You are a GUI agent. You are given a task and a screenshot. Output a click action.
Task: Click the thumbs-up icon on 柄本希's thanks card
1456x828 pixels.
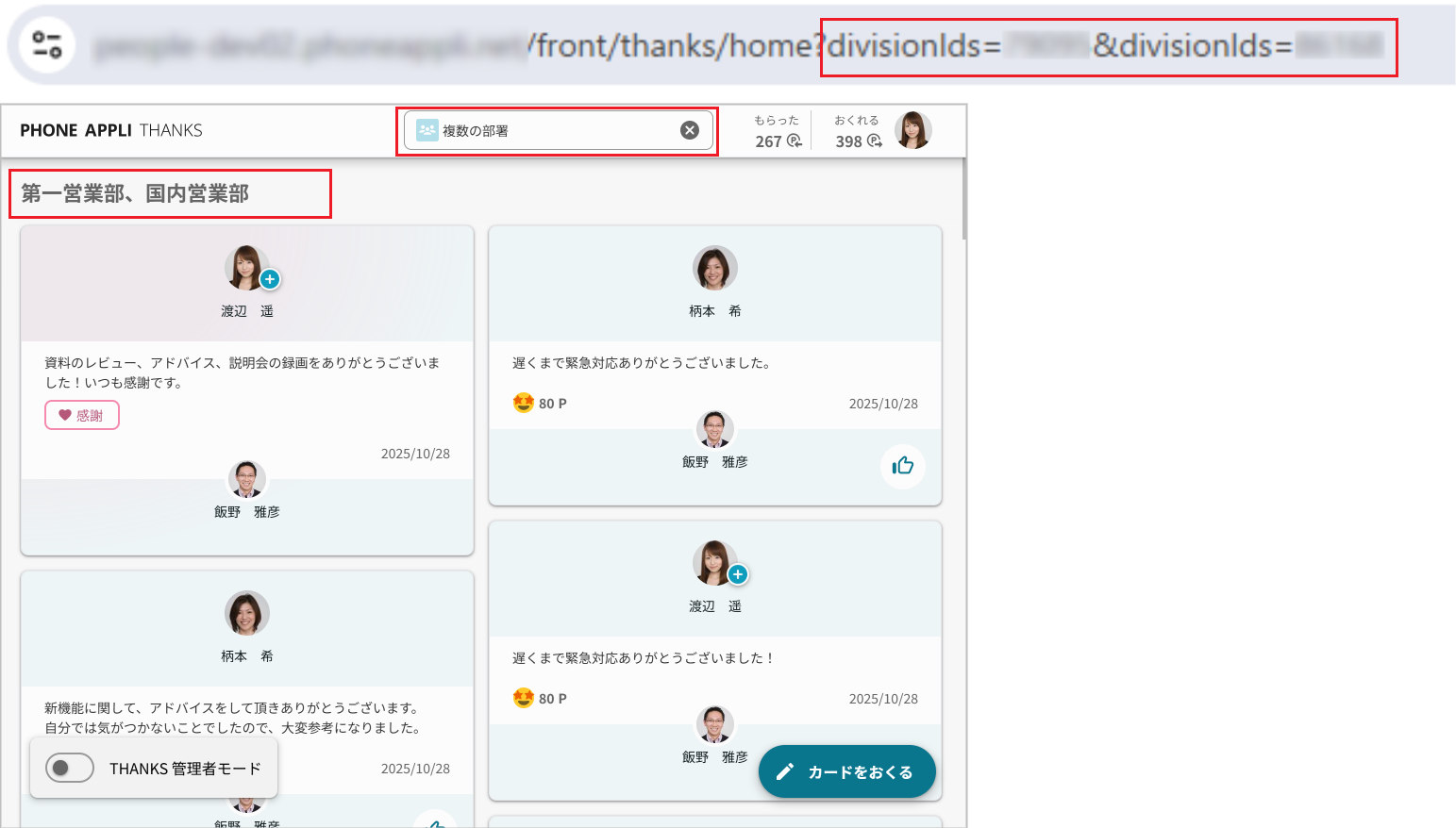coord(903,466)
